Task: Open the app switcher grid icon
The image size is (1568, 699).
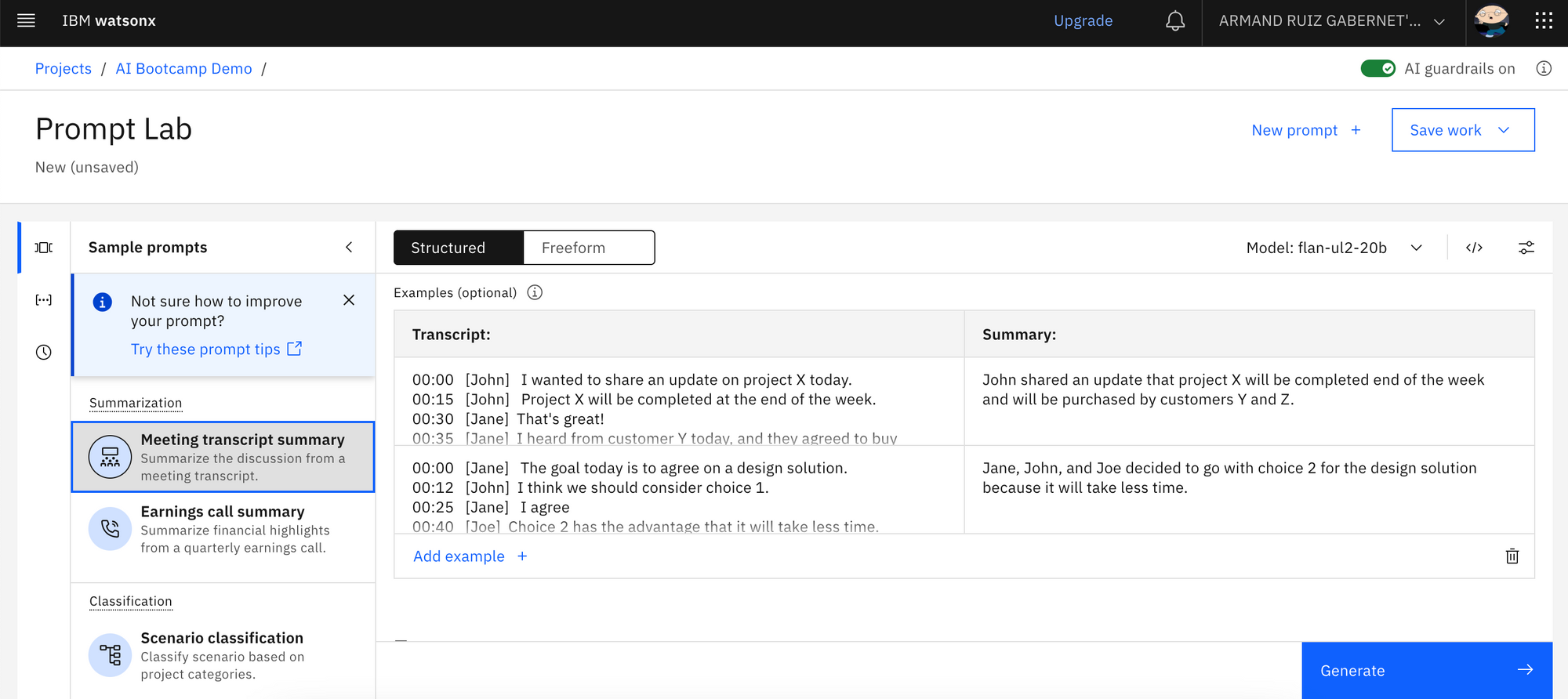Action: point(1544,21)
